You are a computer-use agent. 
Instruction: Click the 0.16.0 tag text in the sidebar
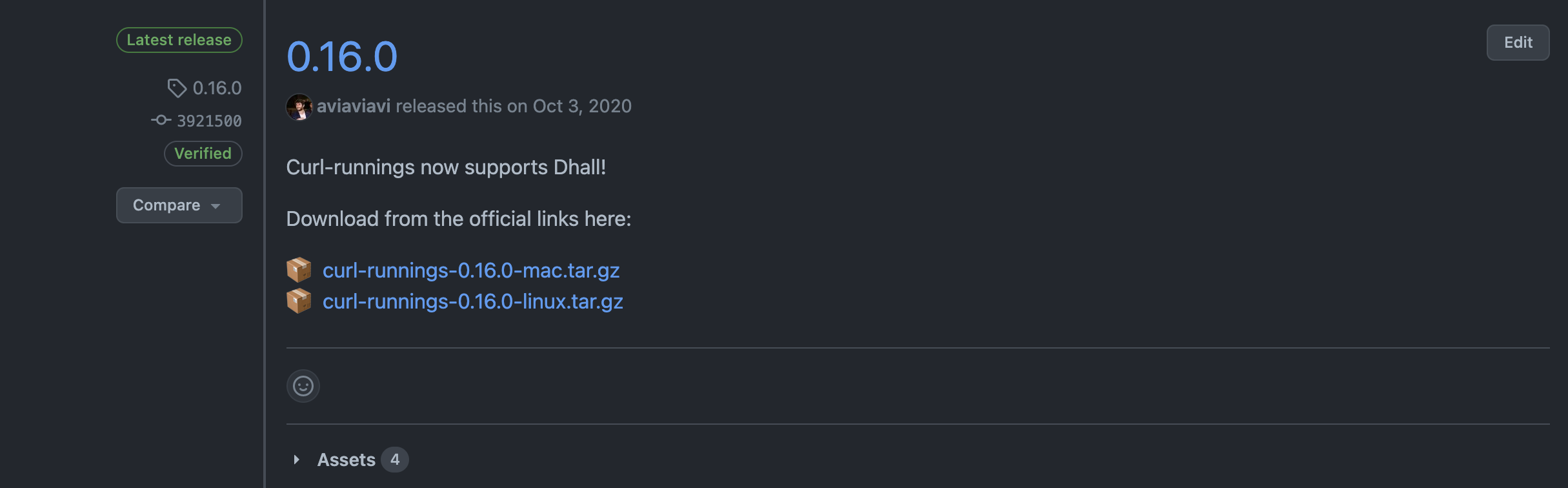coord(217,88)
